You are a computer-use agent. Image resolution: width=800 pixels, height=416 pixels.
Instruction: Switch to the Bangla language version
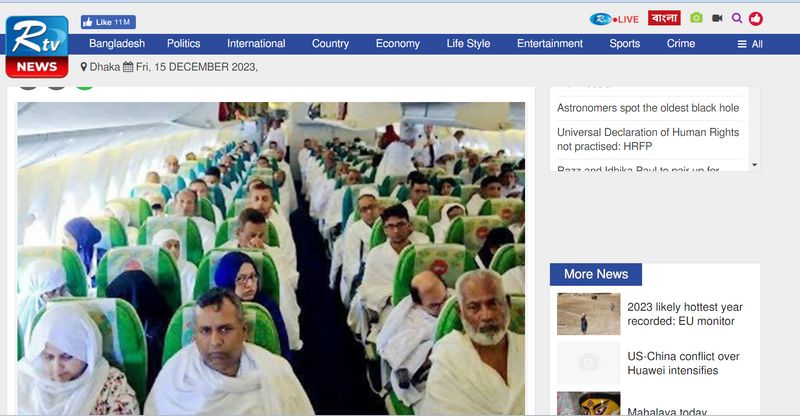pyautogui.click(x=664, y=18)
